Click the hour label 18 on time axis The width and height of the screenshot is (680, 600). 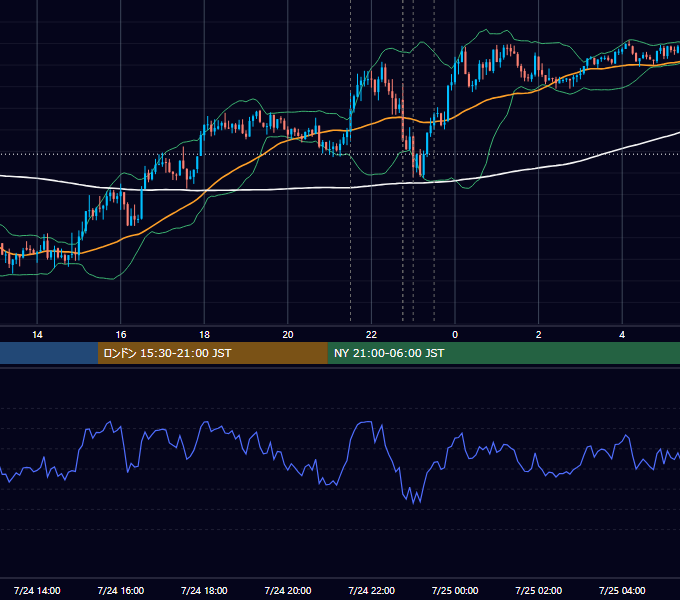tap(204, 335)
